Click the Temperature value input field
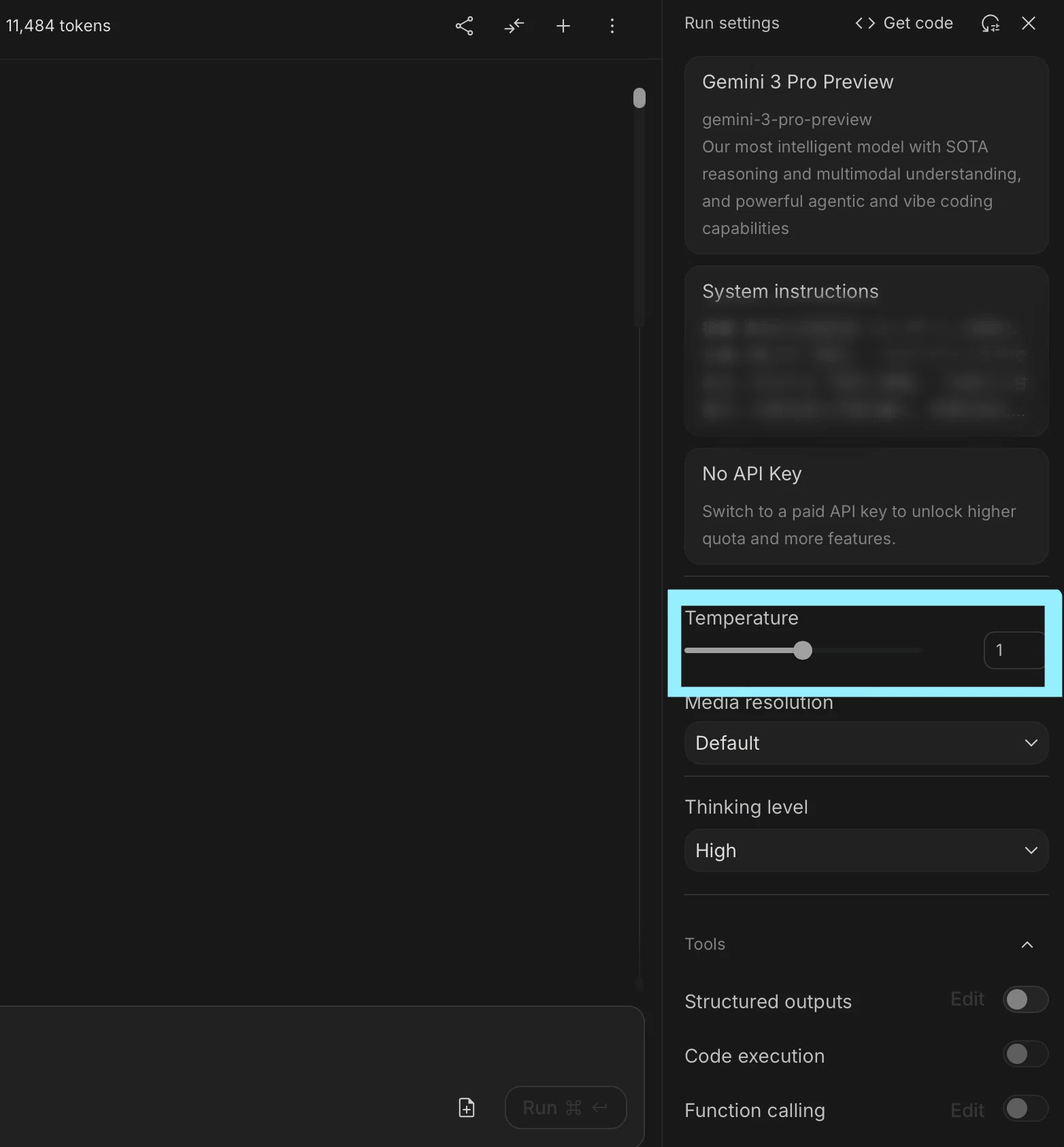Image resolution: width=1064 pixels, height=1147 pixels. (1014, 650)
